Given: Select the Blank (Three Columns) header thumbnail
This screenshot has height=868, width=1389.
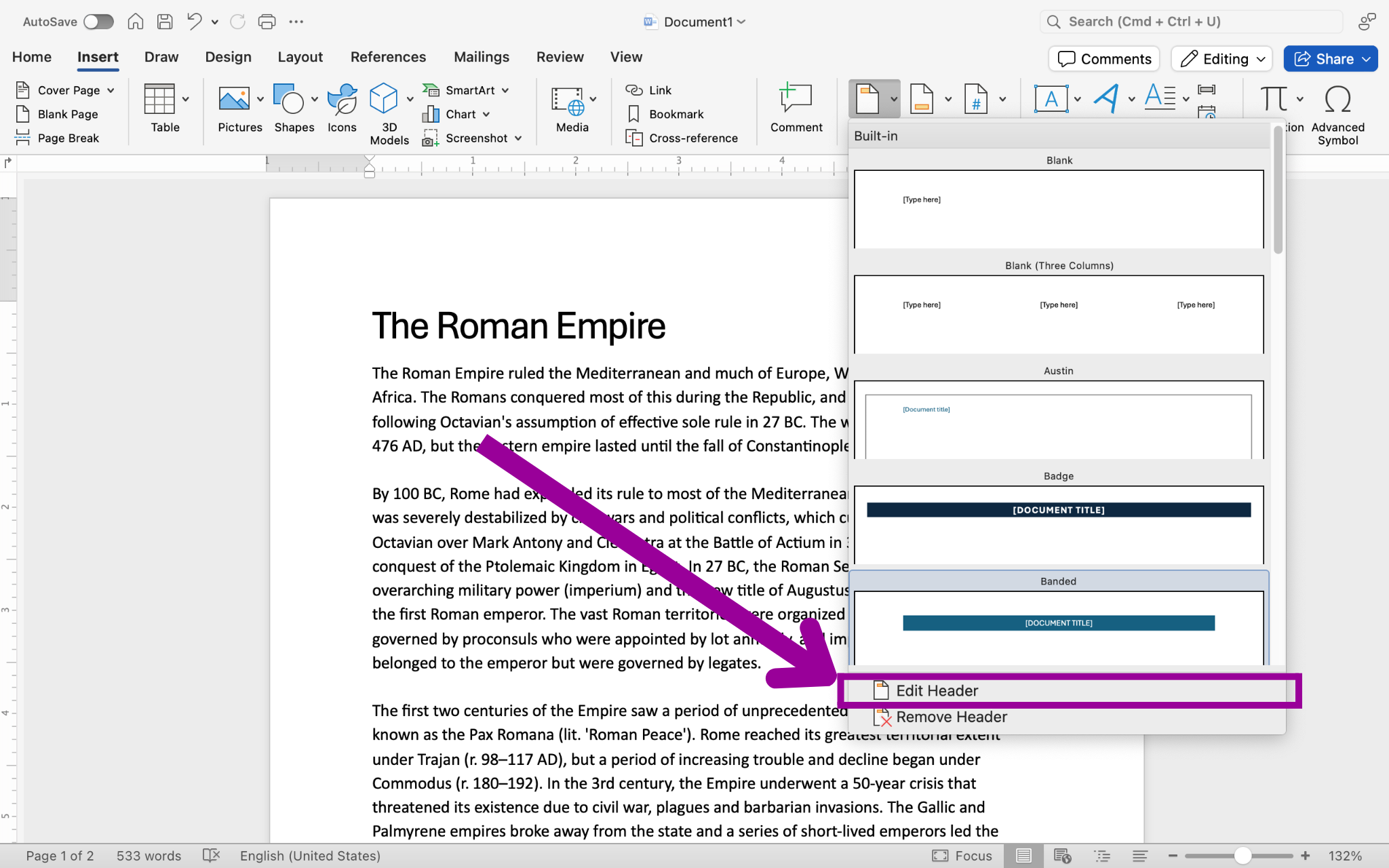Looking at the screenshot, I should 1059,314.
